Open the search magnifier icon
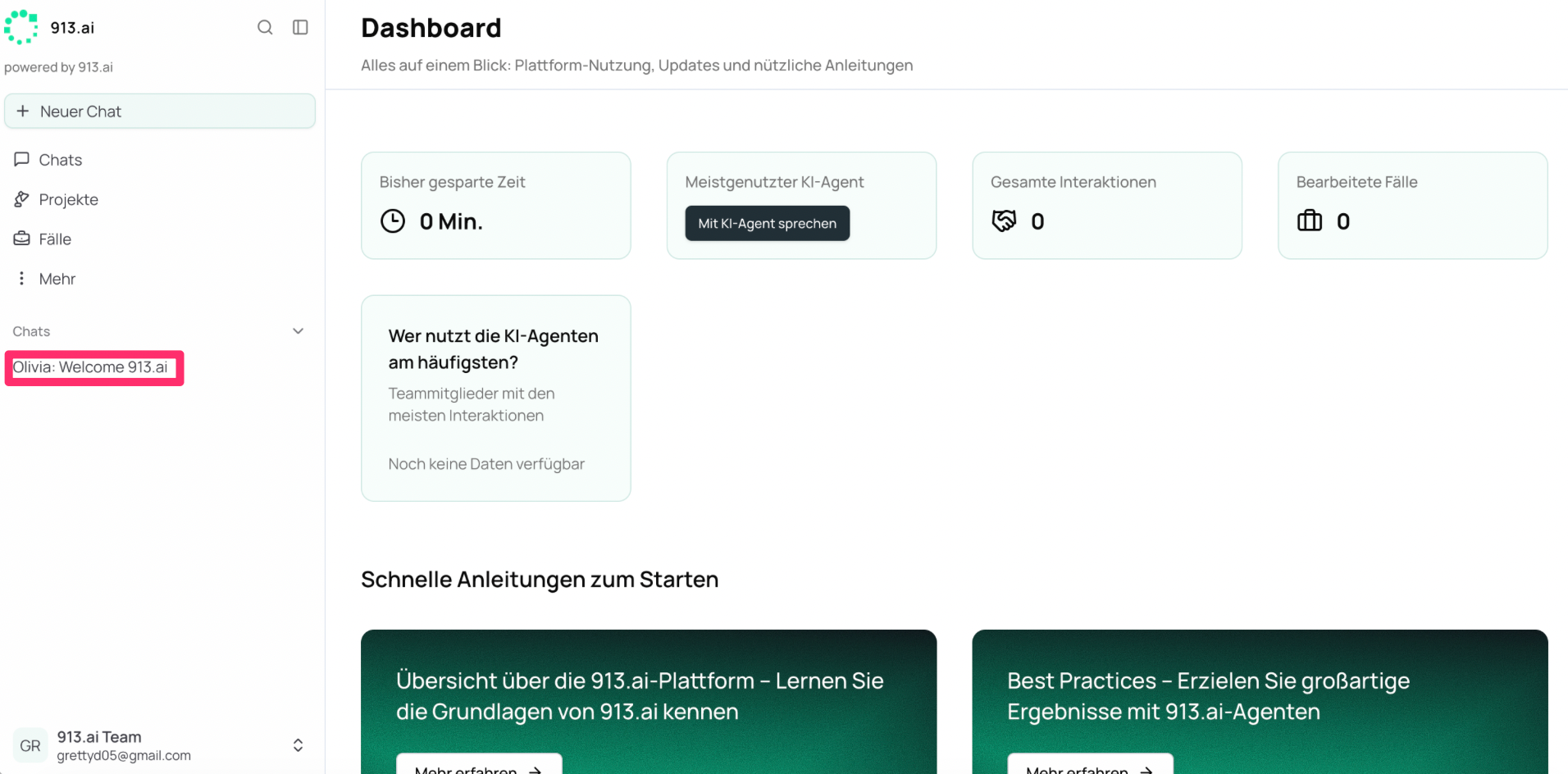The image size is (1568, 774). tap(265, 27)
